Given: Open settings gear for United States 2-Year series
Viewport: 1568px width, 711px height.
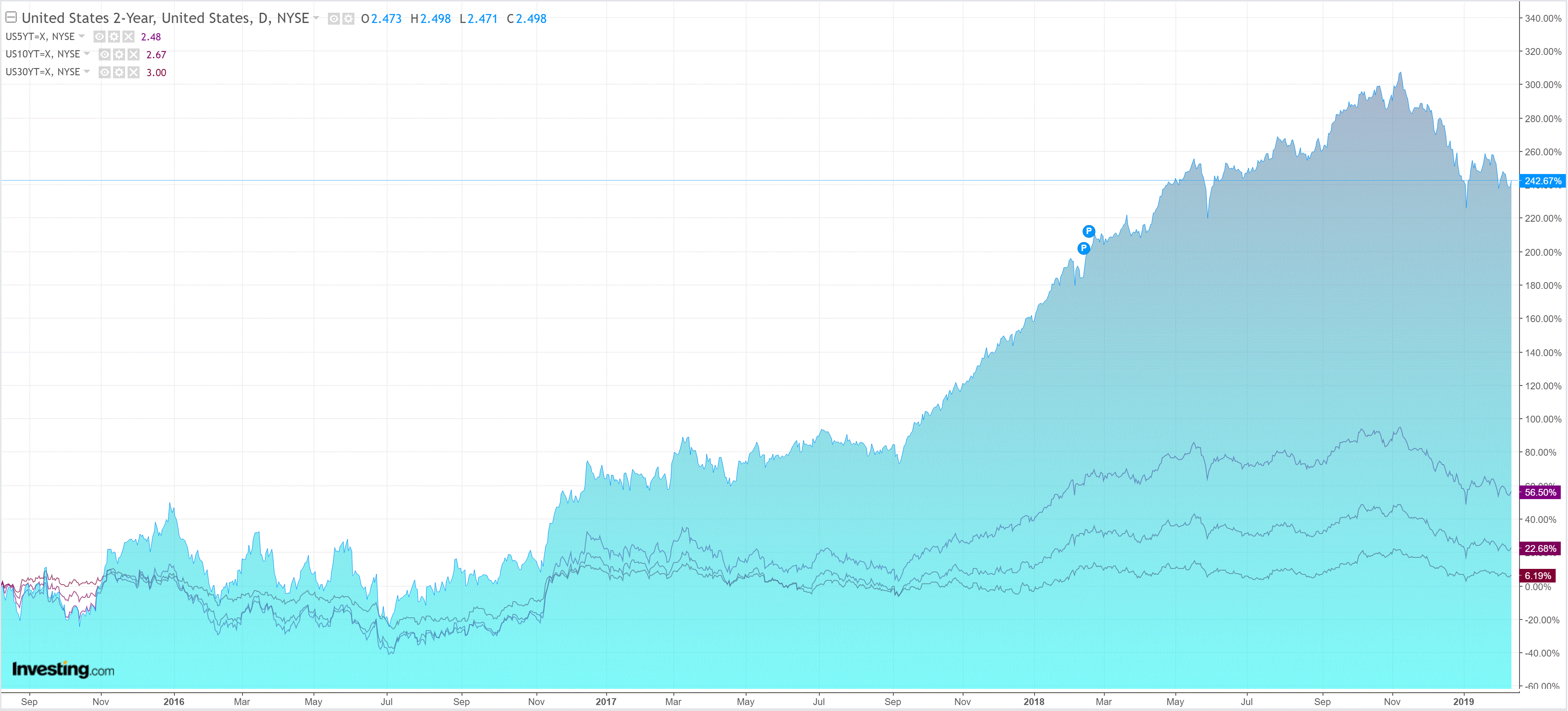Looking at the screenshot, I should [348, 19].
